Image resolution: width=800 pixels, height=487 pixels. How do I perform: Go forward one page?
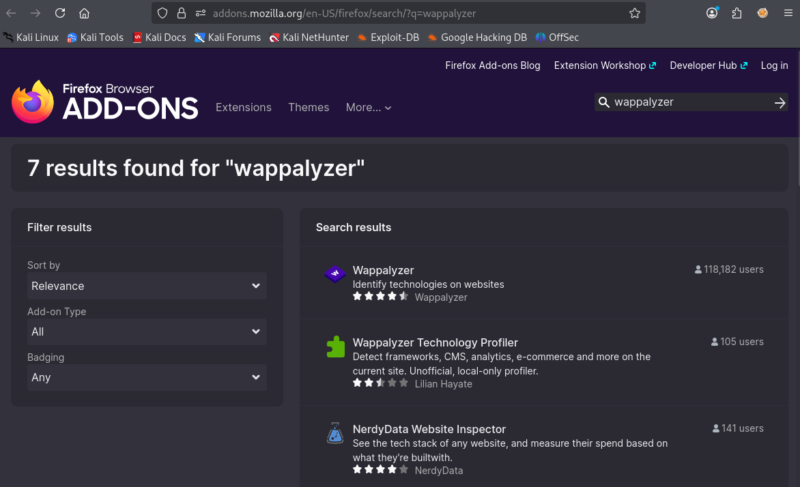point(35,13)
